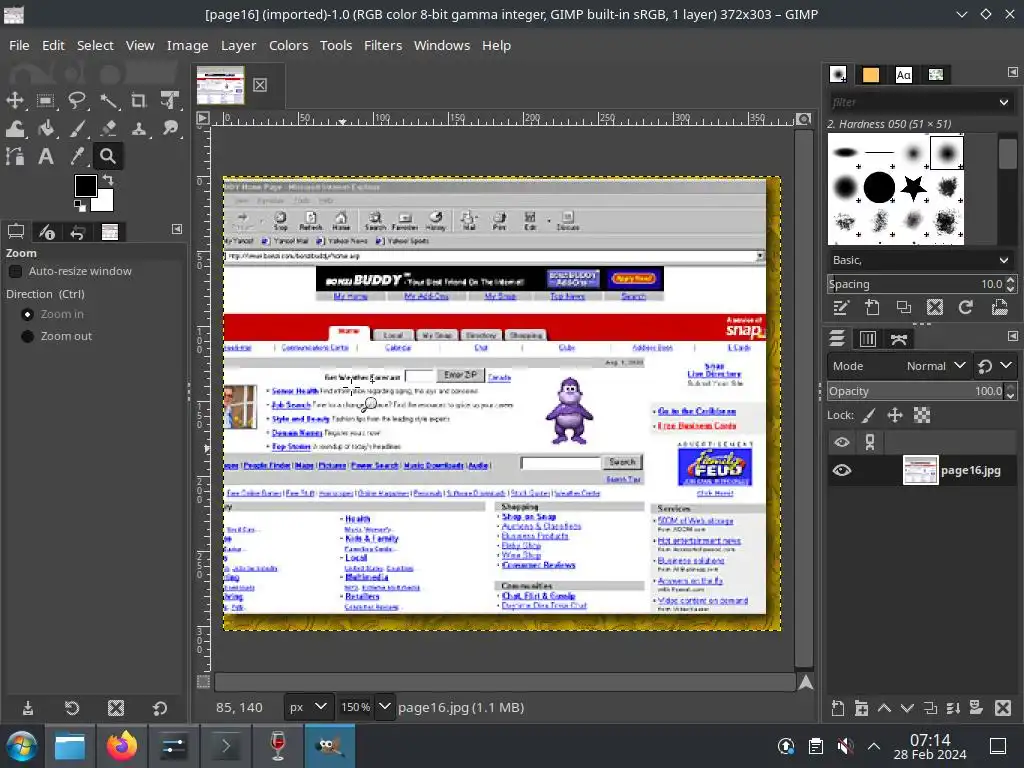Image resolution: width=1024 pixels, height=768 pixels.
Task: Open the Tool Options tab
Action: click(16, 231)
